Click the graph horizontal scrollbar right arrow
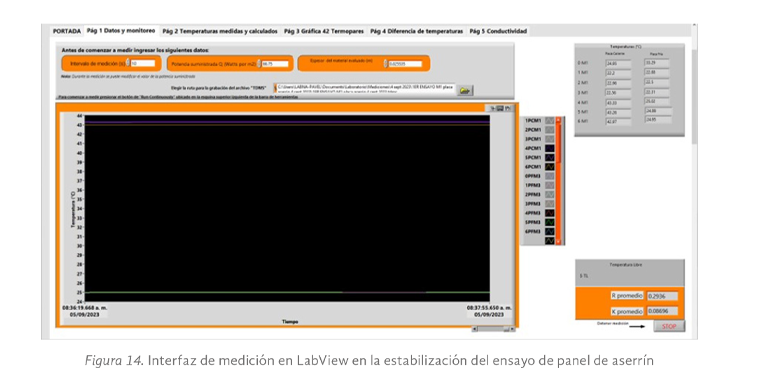 (x=512, y=329)
